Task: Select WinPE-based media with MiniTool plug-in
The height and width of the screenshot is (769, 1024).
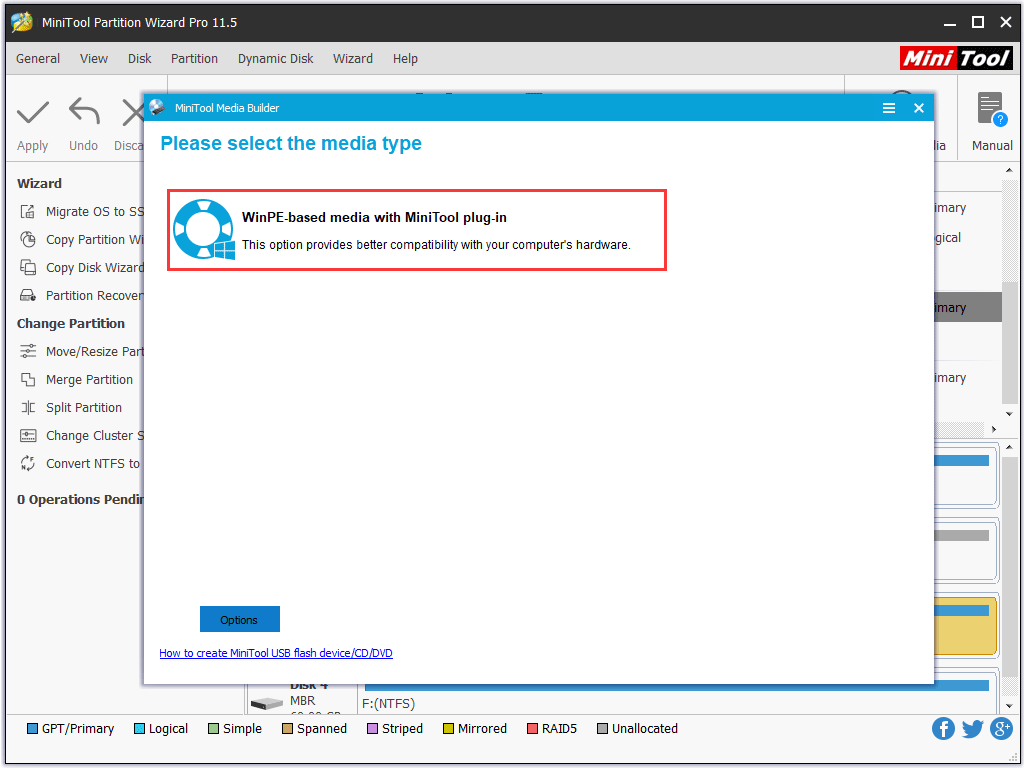Action: 417,230
